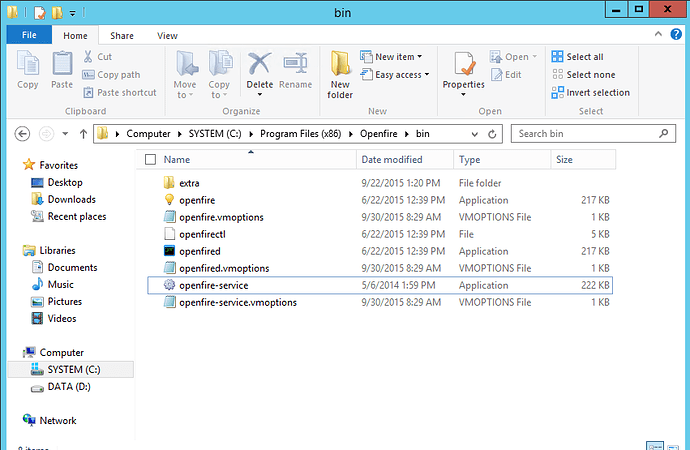Open Network in navigation pane
The height and width of the screenshot is (450, 690).
(x=49, y=421)
